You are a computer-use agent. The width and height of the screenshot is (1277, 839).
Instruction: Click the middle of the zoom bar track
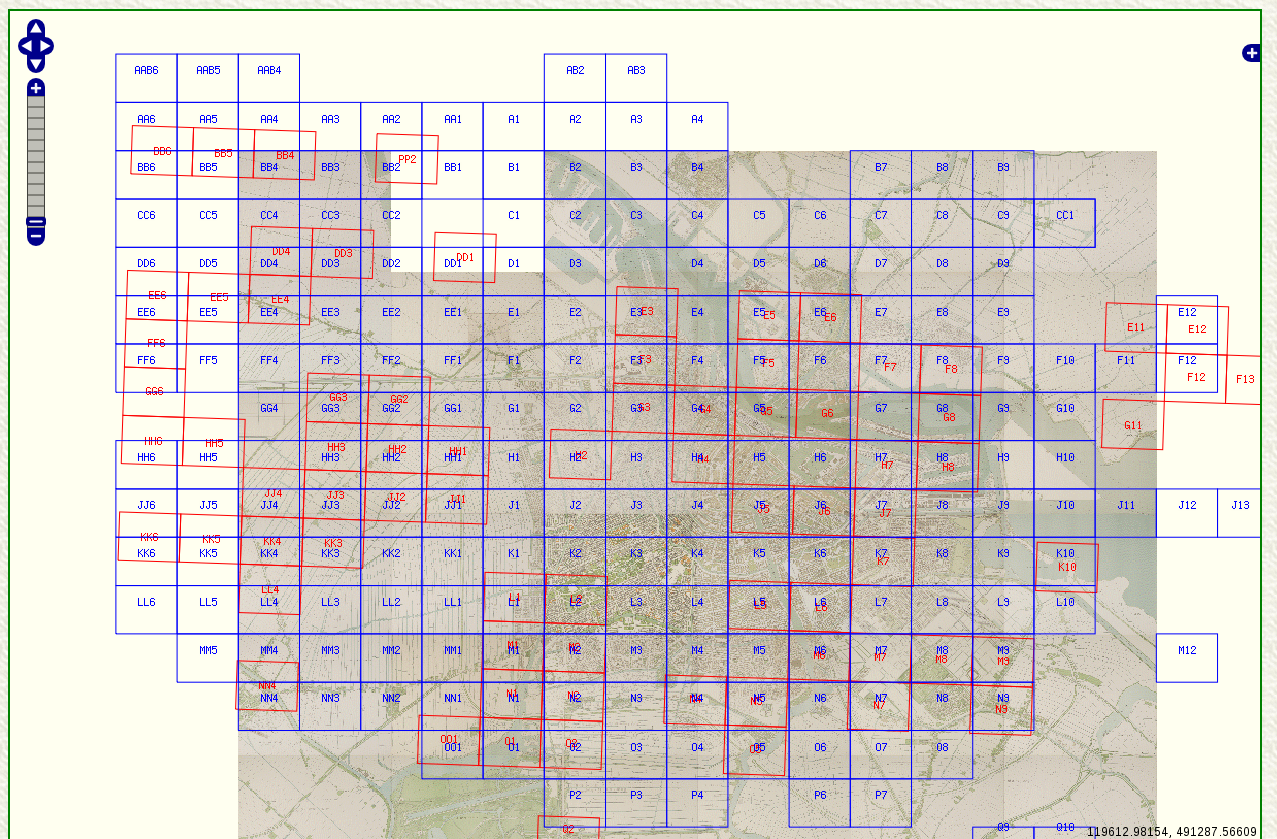pyautogui.click(x=36, y=162)
